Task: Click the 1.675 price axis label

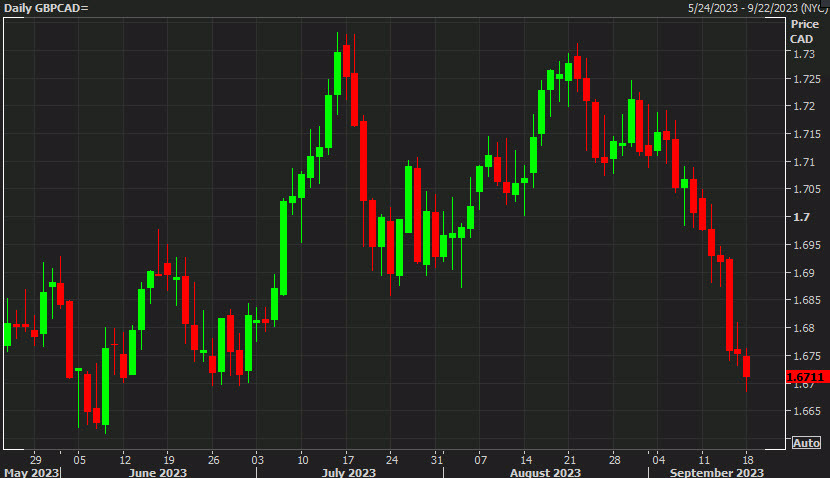Action: click(x=807, y=356)
